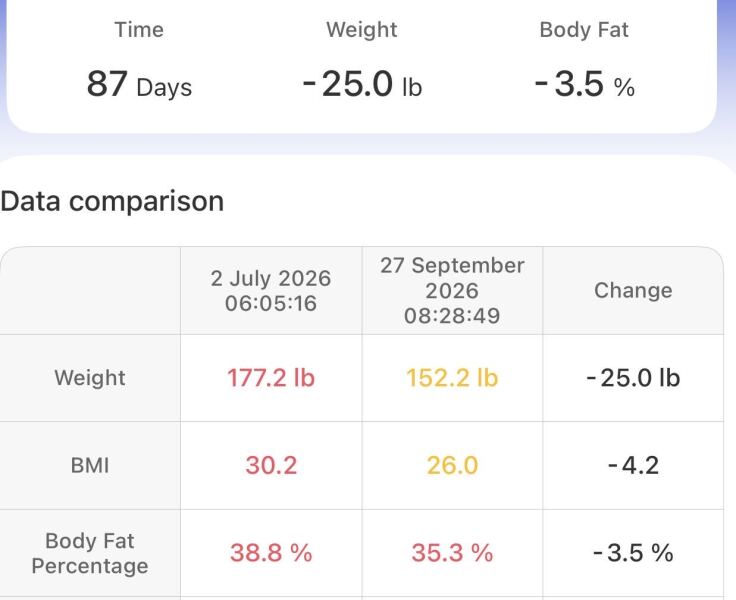Select the 152.2 lb current weight cell
This screenshot has width=736, height=600.
pos(452,378)
